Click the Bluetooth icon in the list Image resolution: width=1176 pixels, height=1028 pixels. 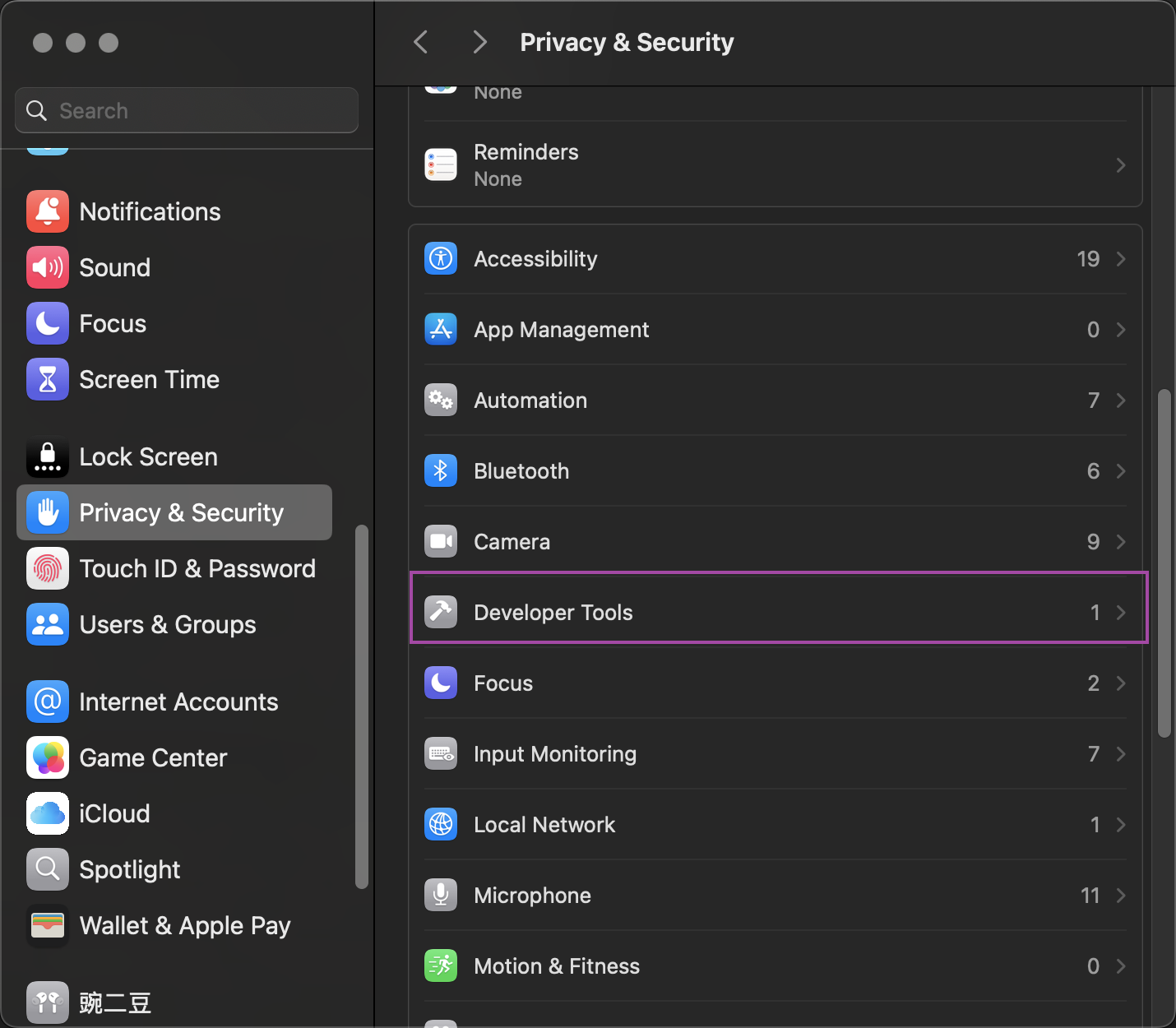point(441,470)
